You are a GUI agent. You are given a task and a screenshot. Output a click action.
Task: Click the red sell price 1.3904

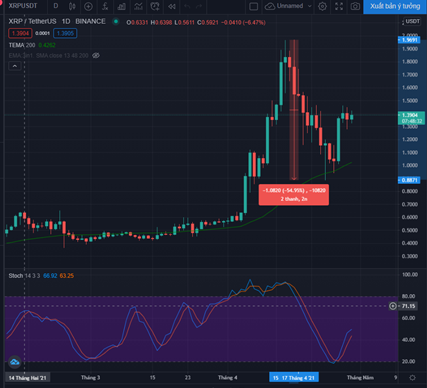pos(20,33)
